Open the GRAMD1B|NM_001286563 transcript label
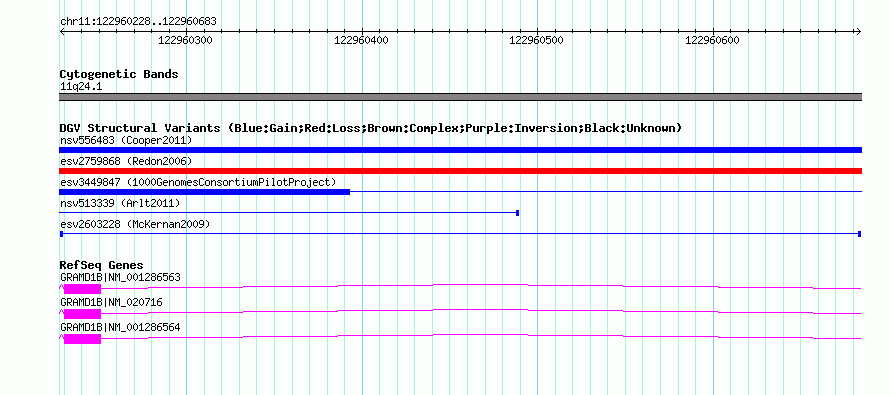The image size is (890, 395). [x=120, y=278]
